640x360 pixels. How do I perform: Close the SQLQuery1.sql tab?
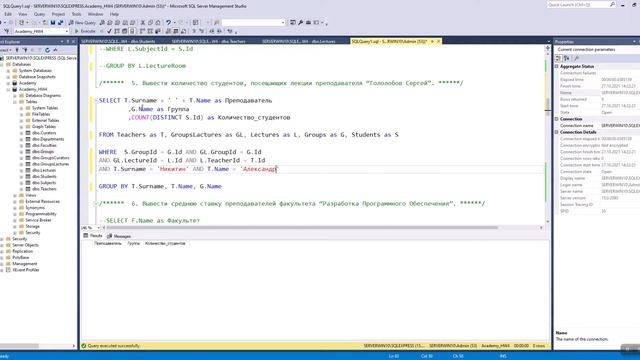(x=439, y=41)
